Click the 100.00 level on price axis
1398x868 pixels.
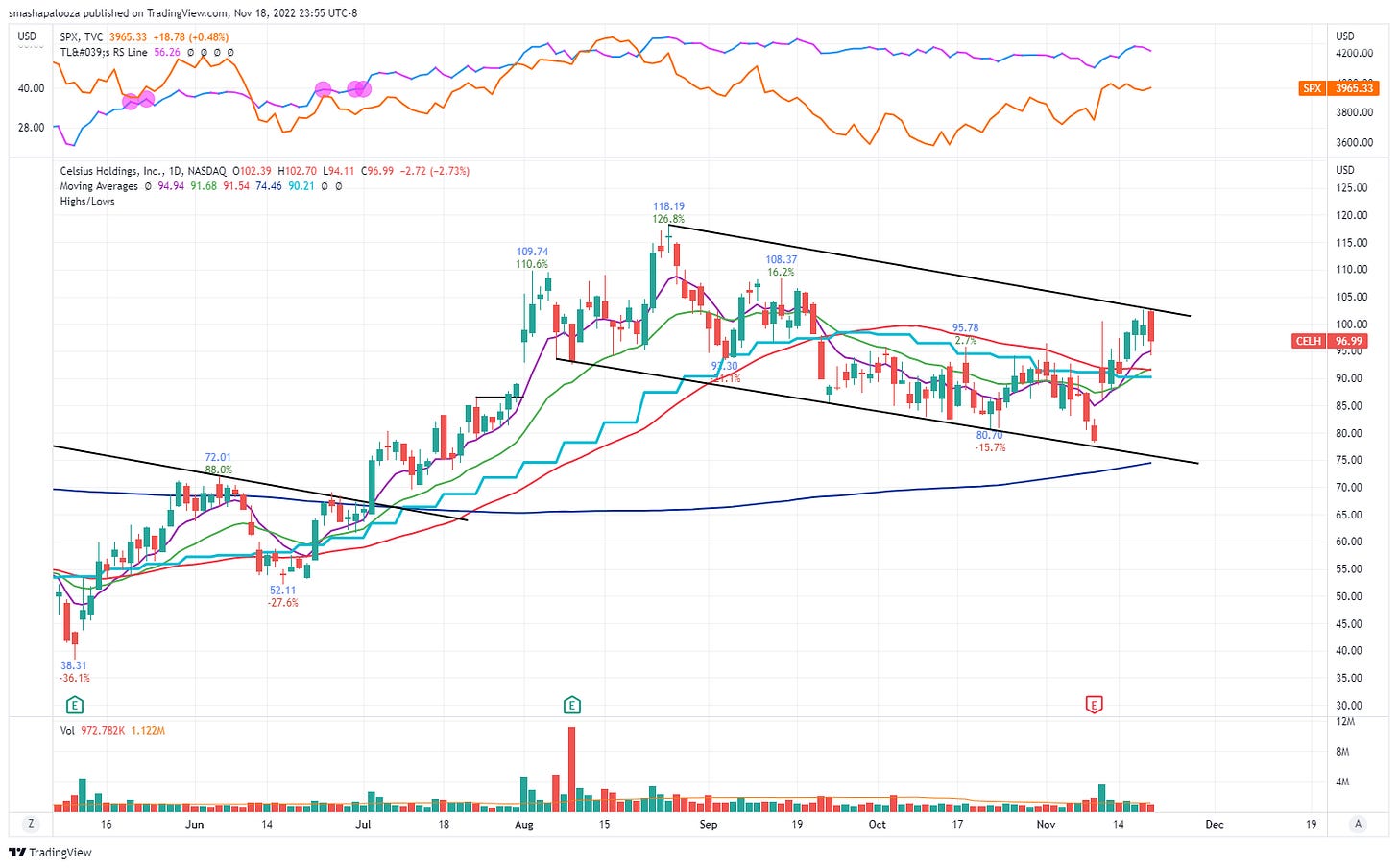pyautogui.click(x=1352, y=325)
